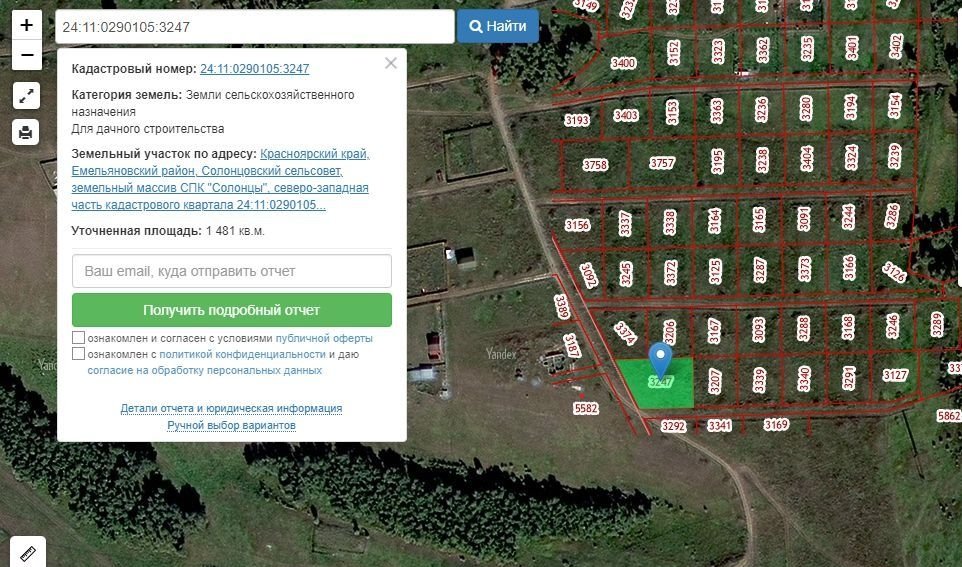
Task: Open the ruler measurement tool
Action: 27,552
